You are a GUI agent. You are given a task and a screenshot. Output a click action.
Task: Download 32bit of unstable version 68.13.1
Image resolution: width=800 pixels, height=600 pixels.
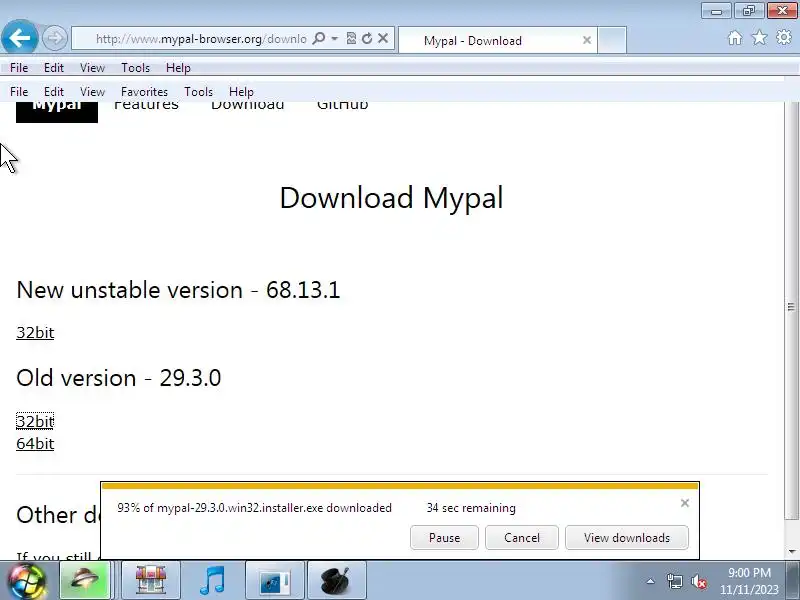click(x=35, y=333)
